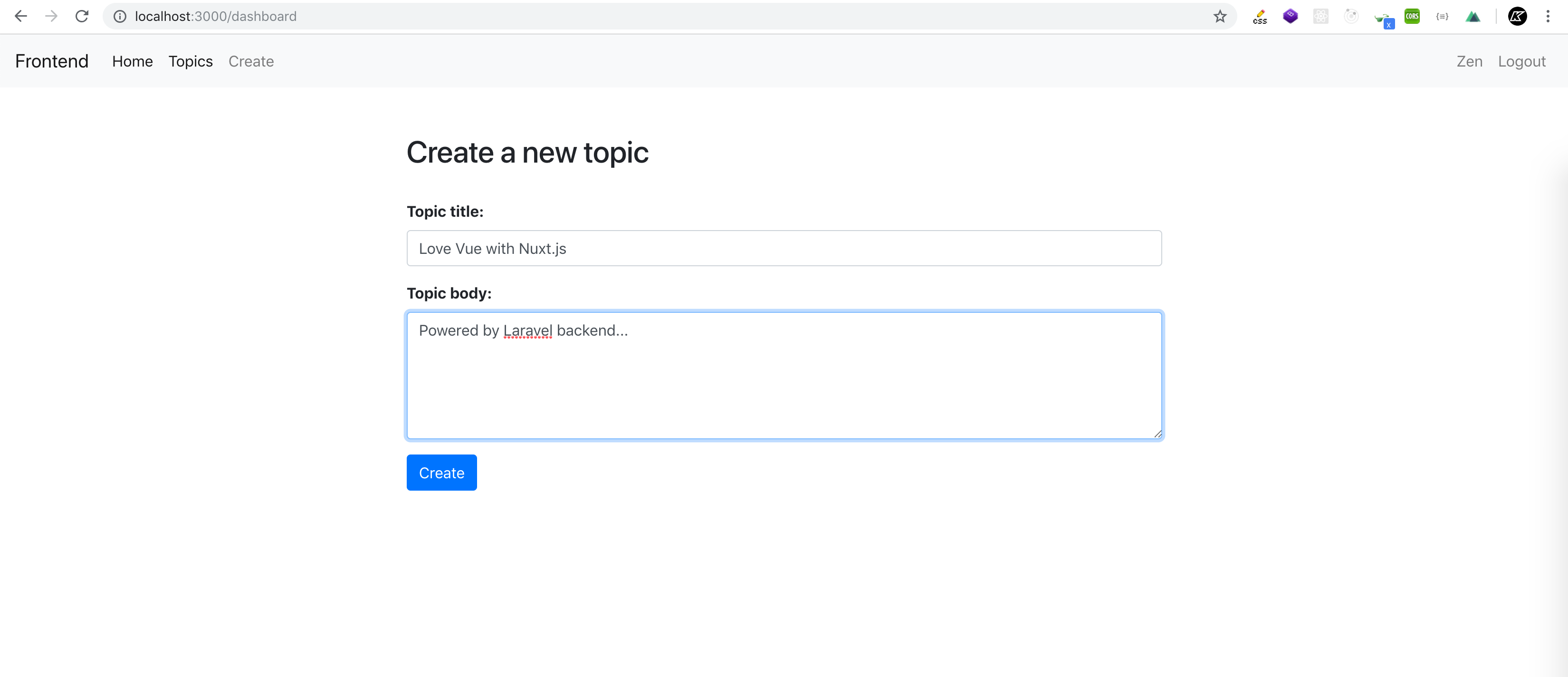The width and height of the screenshot is (1568, 677).
Task: Click the Create navigation link
Action: point(251,61)
